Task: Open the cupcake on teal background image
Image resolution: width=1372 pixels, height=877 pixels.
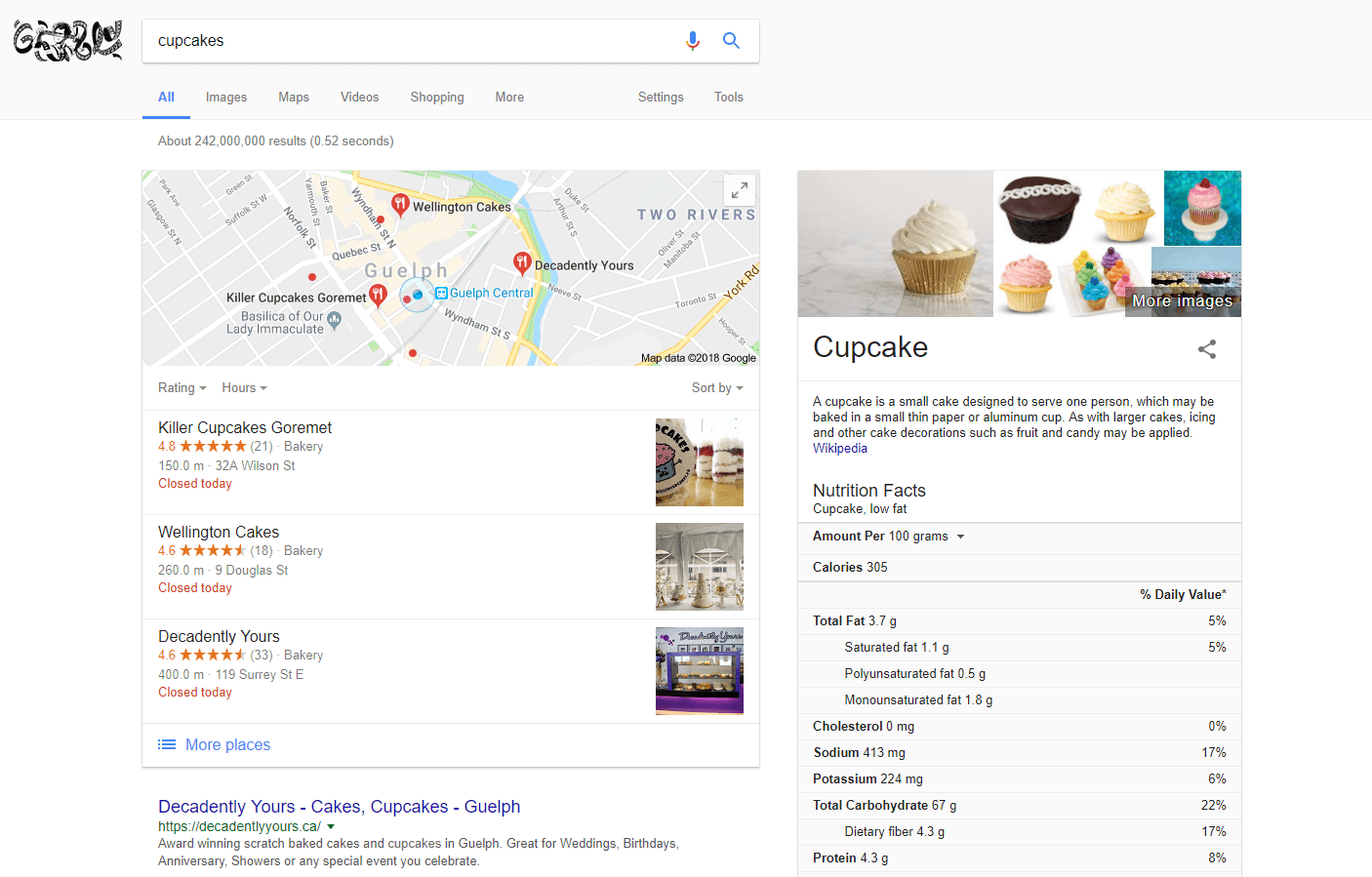Action: pos(1203,208)
